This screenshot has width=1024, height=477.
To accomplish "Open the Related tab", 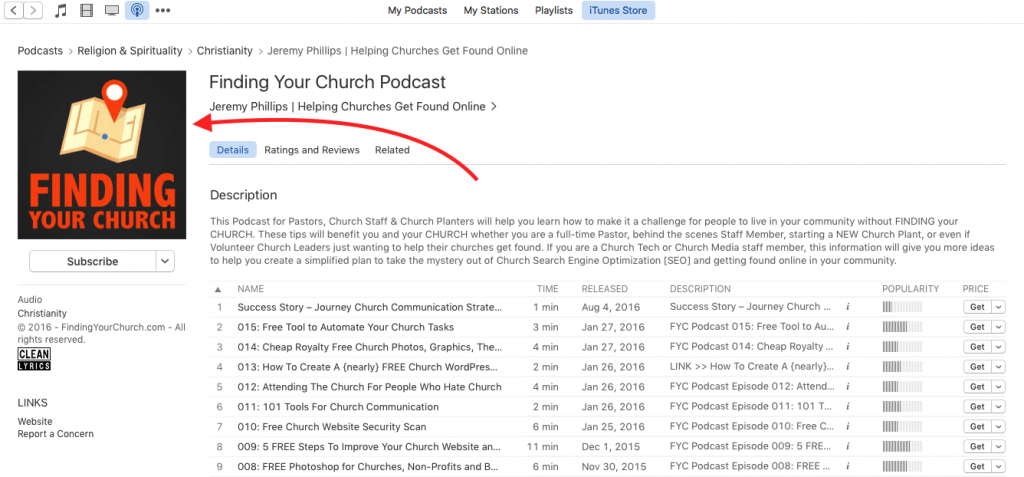I will pyautogui.click(x=392, y=150).
